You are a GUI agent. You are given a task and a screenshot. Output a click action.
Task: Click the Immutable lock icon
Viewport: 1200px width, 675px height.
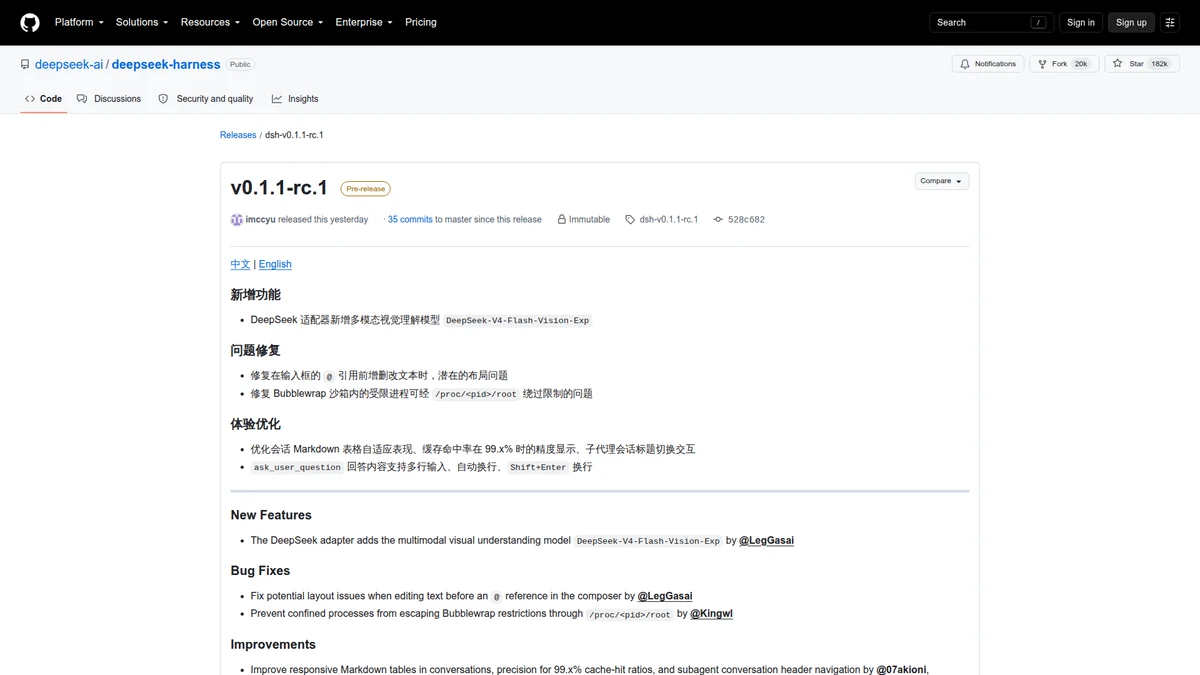click(x=563, y=219)
